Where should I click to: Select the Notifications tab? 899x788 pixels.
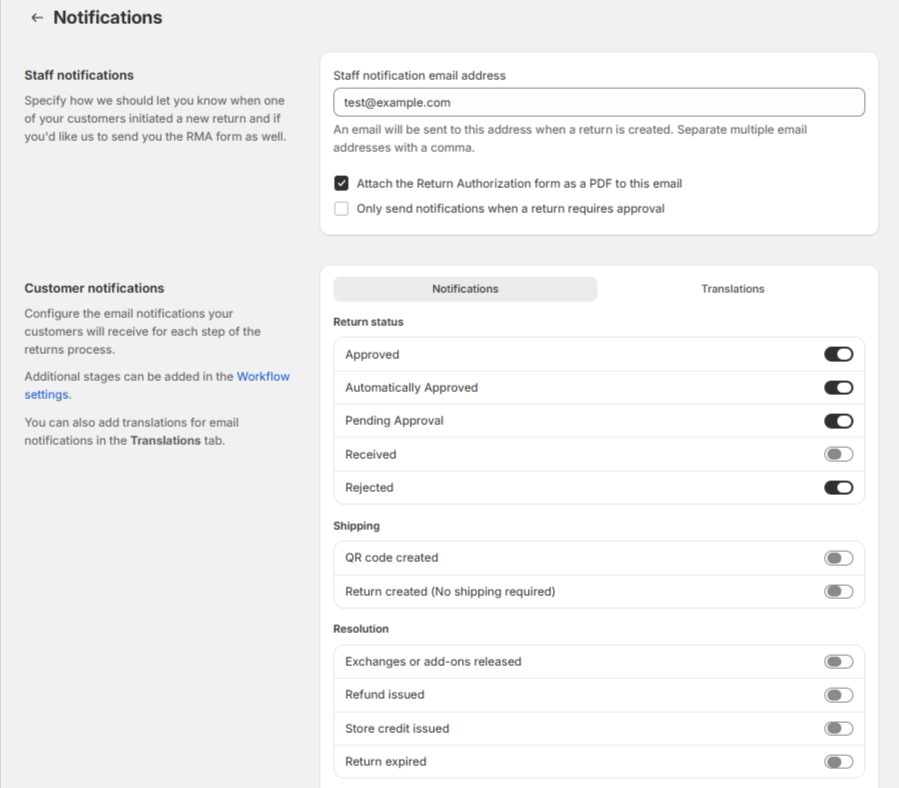[x=465, y=289]
